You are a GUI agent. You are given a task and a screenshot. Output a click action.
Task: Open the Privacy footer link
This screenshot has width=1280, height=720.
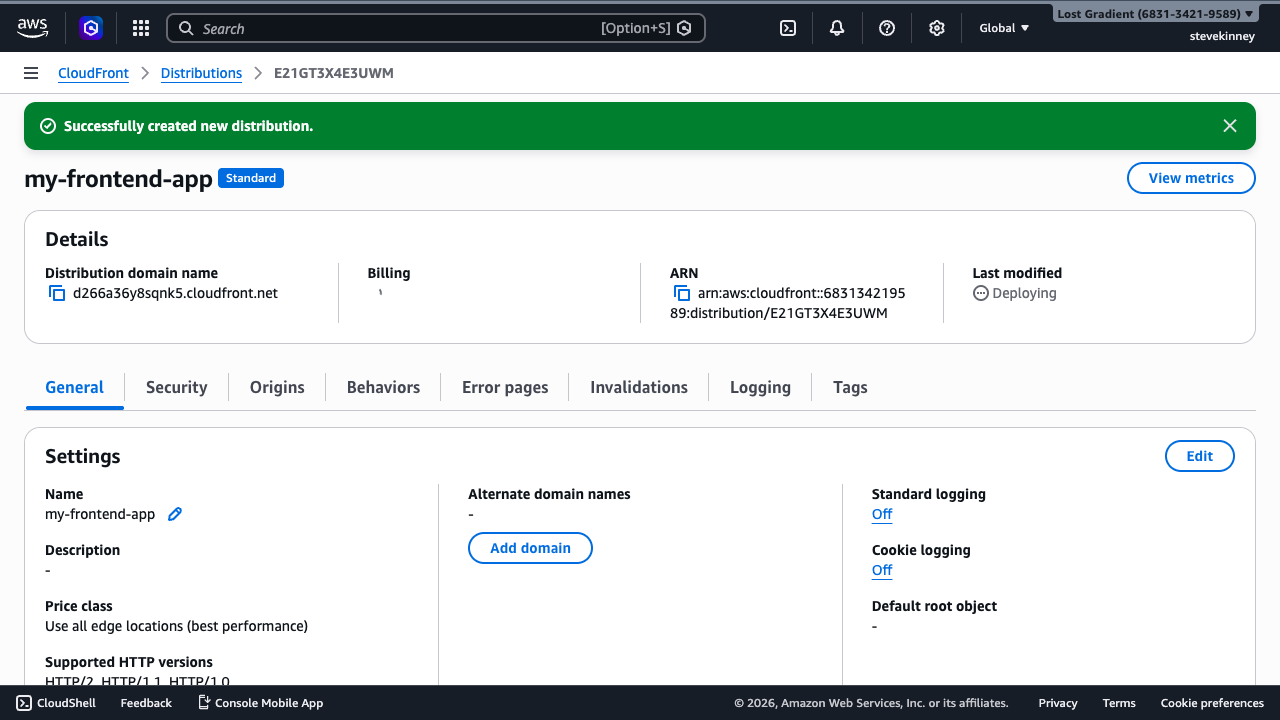click(x=1058, y=703)
